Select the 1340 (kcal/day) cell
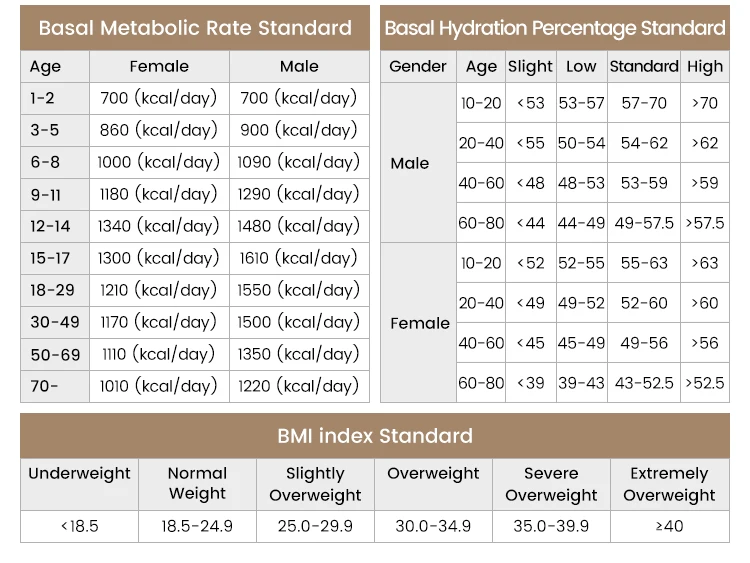750x563 pixels. click(159, 226)
